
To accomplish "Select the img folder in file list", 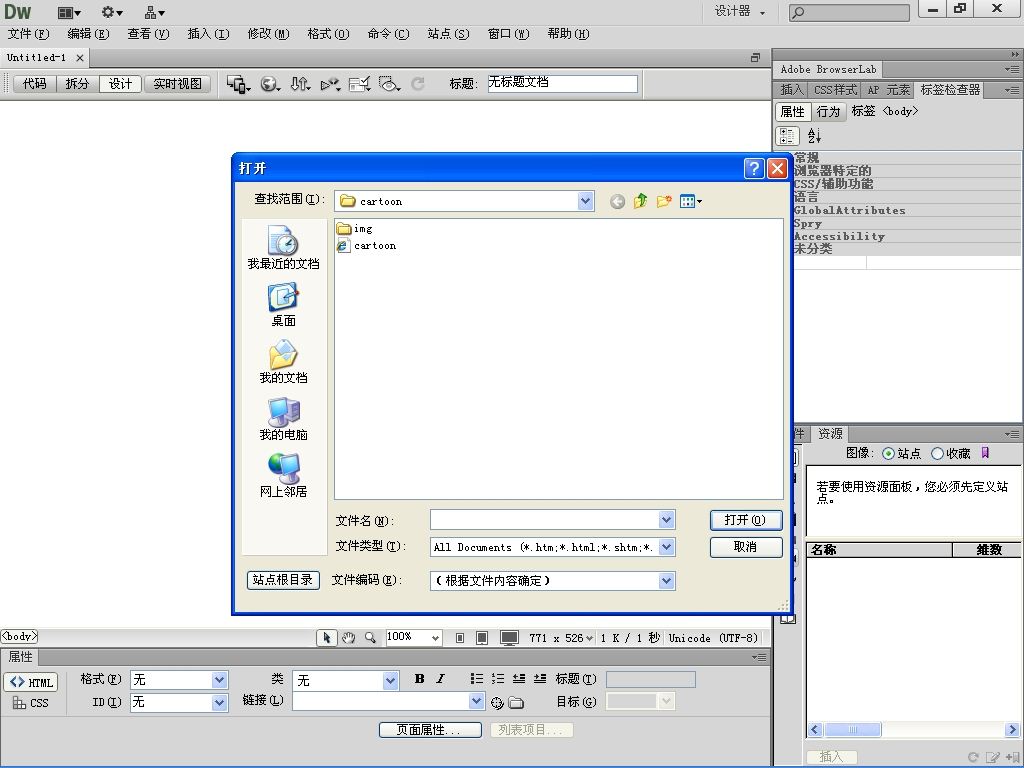I will pyautogui.click(x=355, y=229).
